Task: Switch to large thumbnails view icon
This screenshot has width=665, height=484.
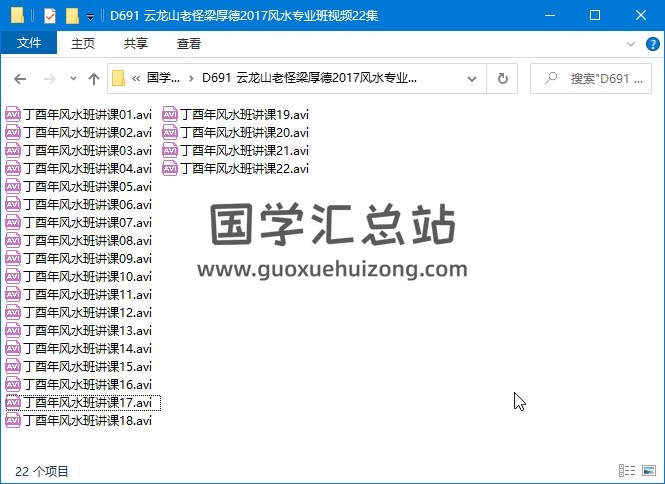Action: pyautogui.click(x=649, y=470)
